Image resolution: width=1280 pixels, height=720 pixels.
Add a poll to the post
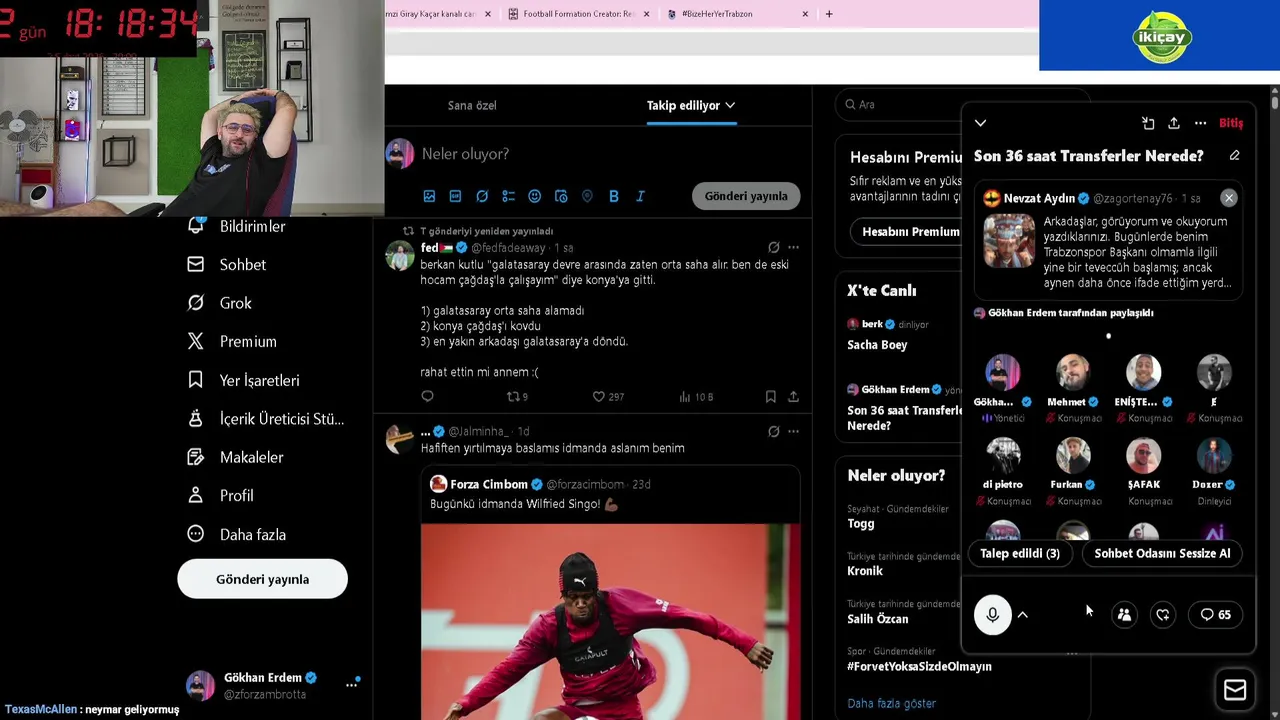click(508, 196)
